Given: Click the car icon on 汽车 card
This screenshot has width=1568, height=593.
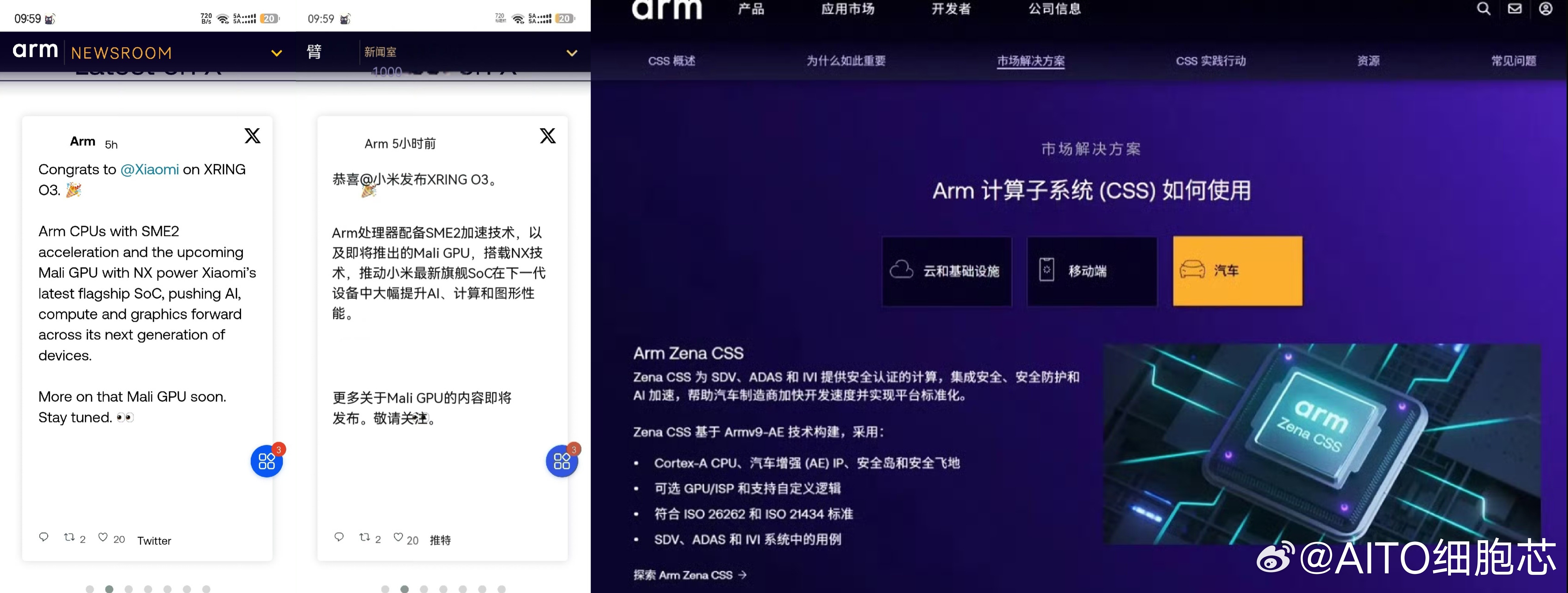Looking at the screenshot, I should (1192, 269).
